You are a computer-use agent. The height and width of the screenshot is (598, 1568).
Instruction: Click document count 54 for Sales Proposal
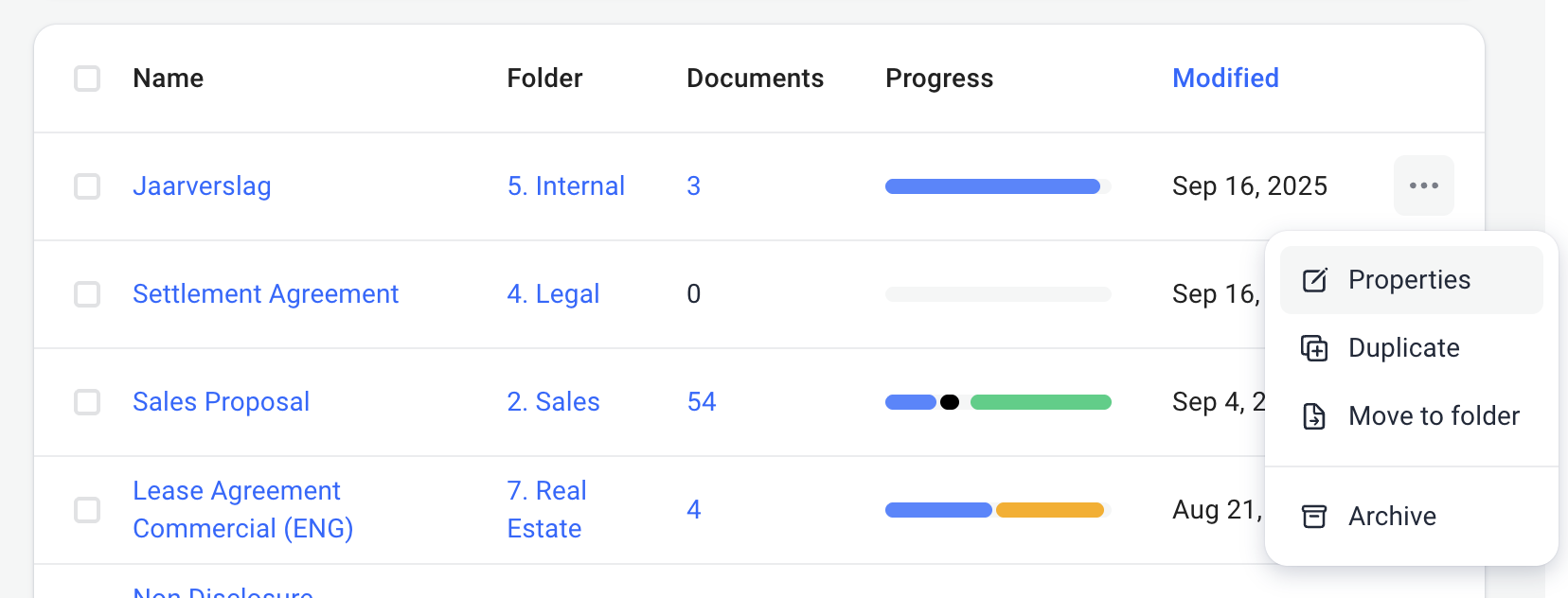pyautogui.click(x=702, y=402)
